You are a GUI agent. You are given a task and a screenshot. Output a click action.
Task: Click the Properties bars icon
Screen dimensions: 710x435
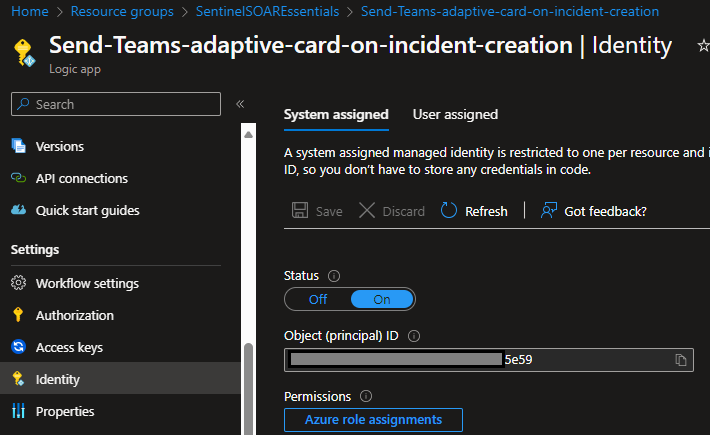[19, 411]
